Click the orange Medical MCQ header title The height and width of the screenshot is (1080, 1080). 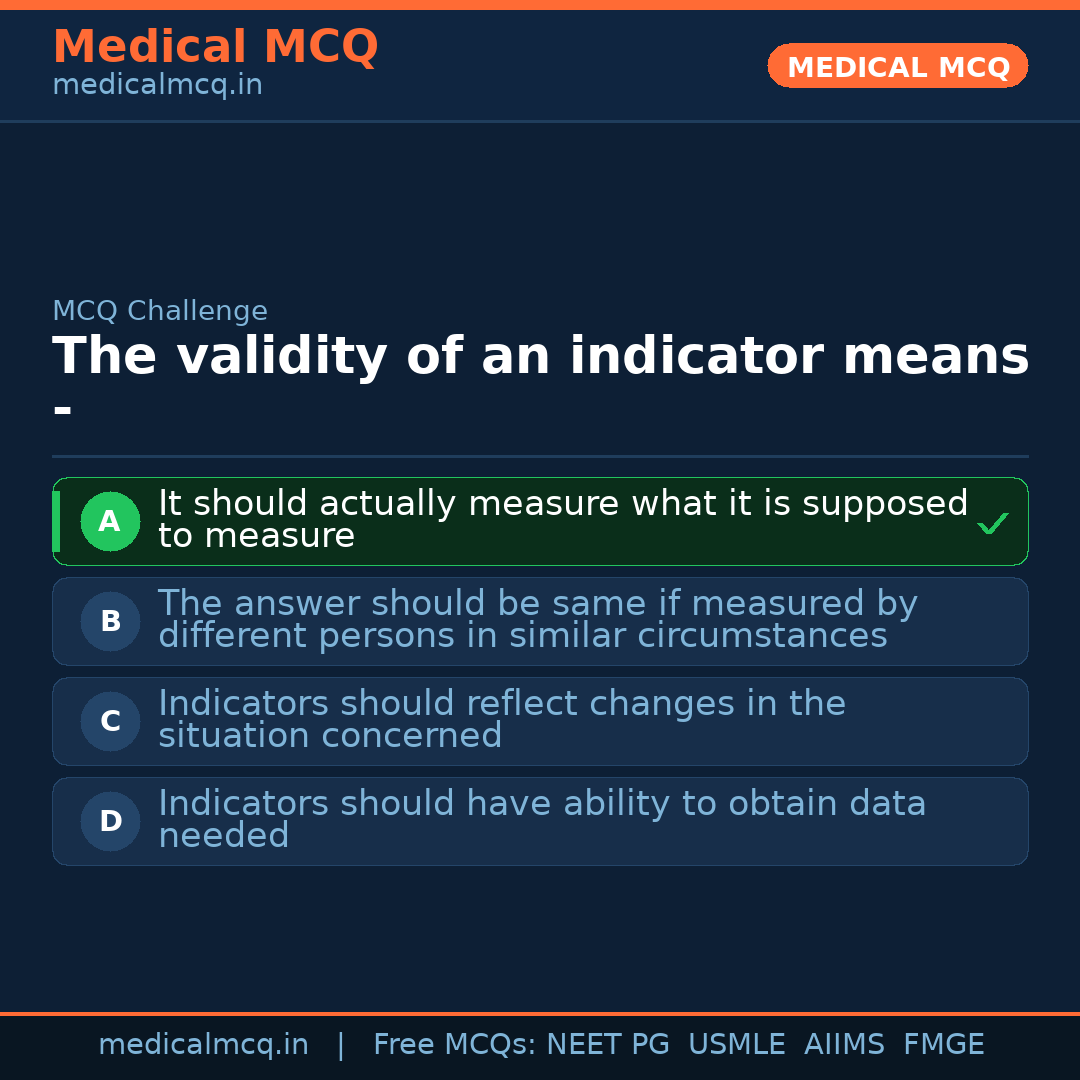tap(215, 47)
